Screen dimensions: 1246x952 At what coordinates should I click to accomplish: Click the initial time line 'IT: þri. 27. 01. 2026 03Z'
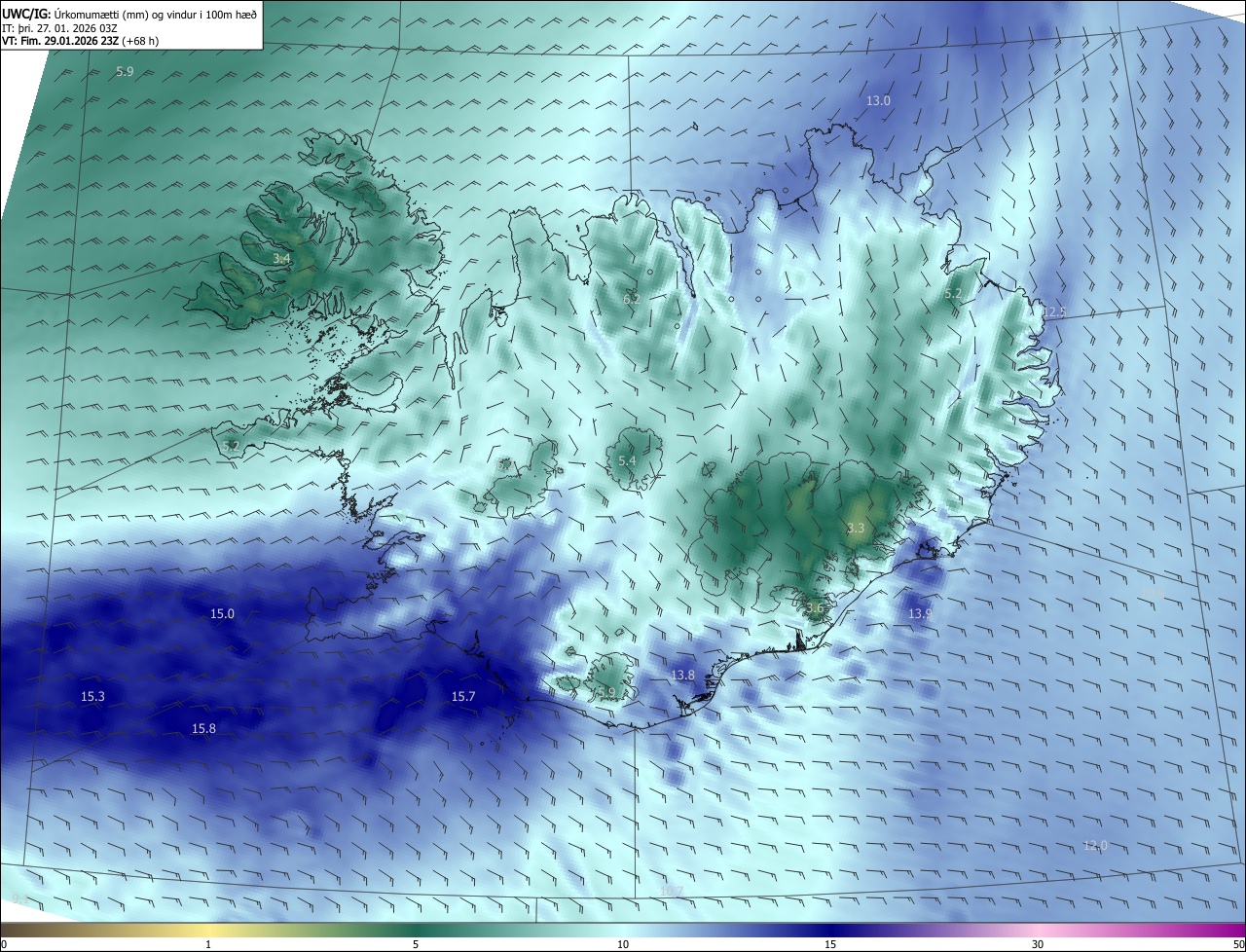(x=60, y=28)
